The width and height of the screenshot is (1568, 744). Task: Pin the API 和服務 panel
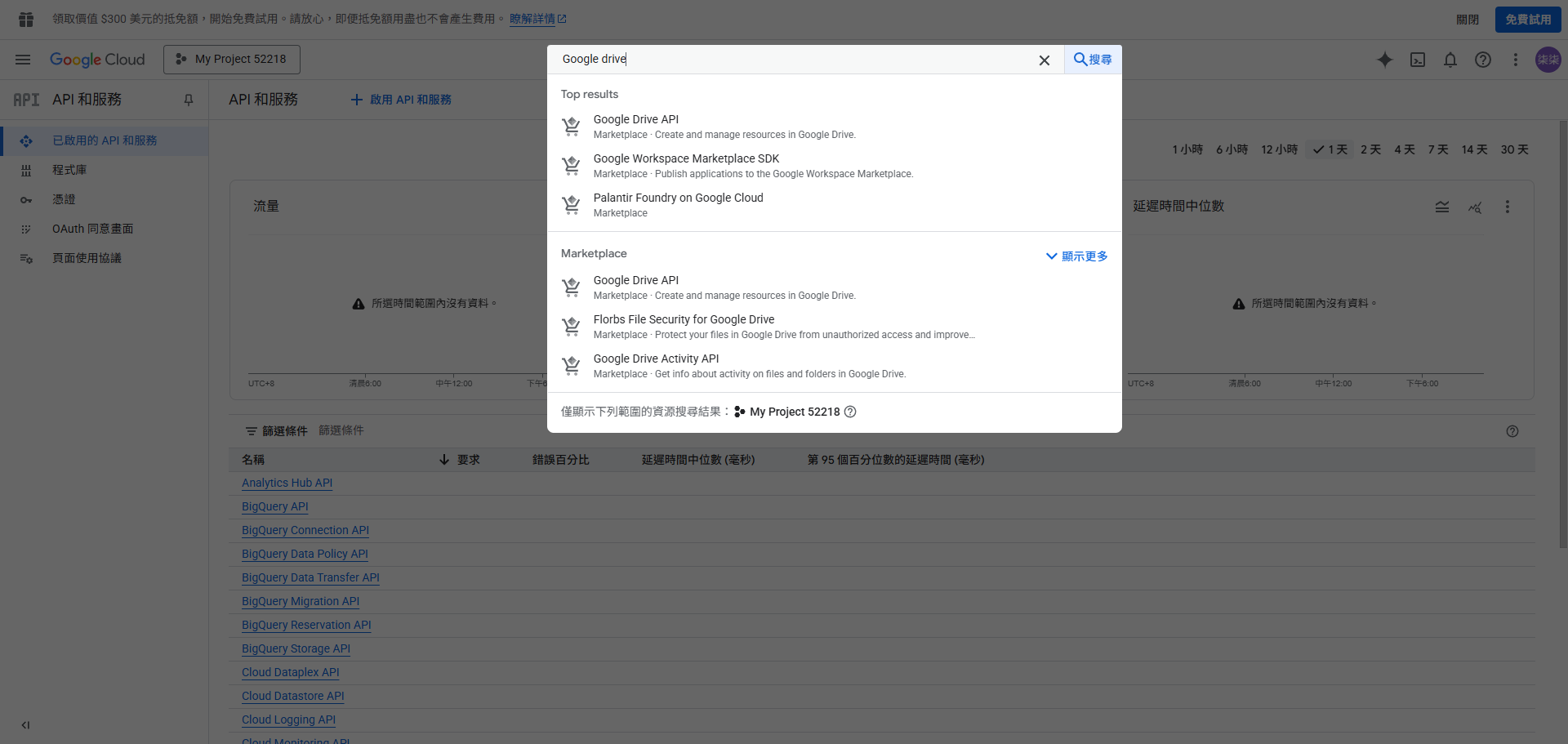coord(189,99)
